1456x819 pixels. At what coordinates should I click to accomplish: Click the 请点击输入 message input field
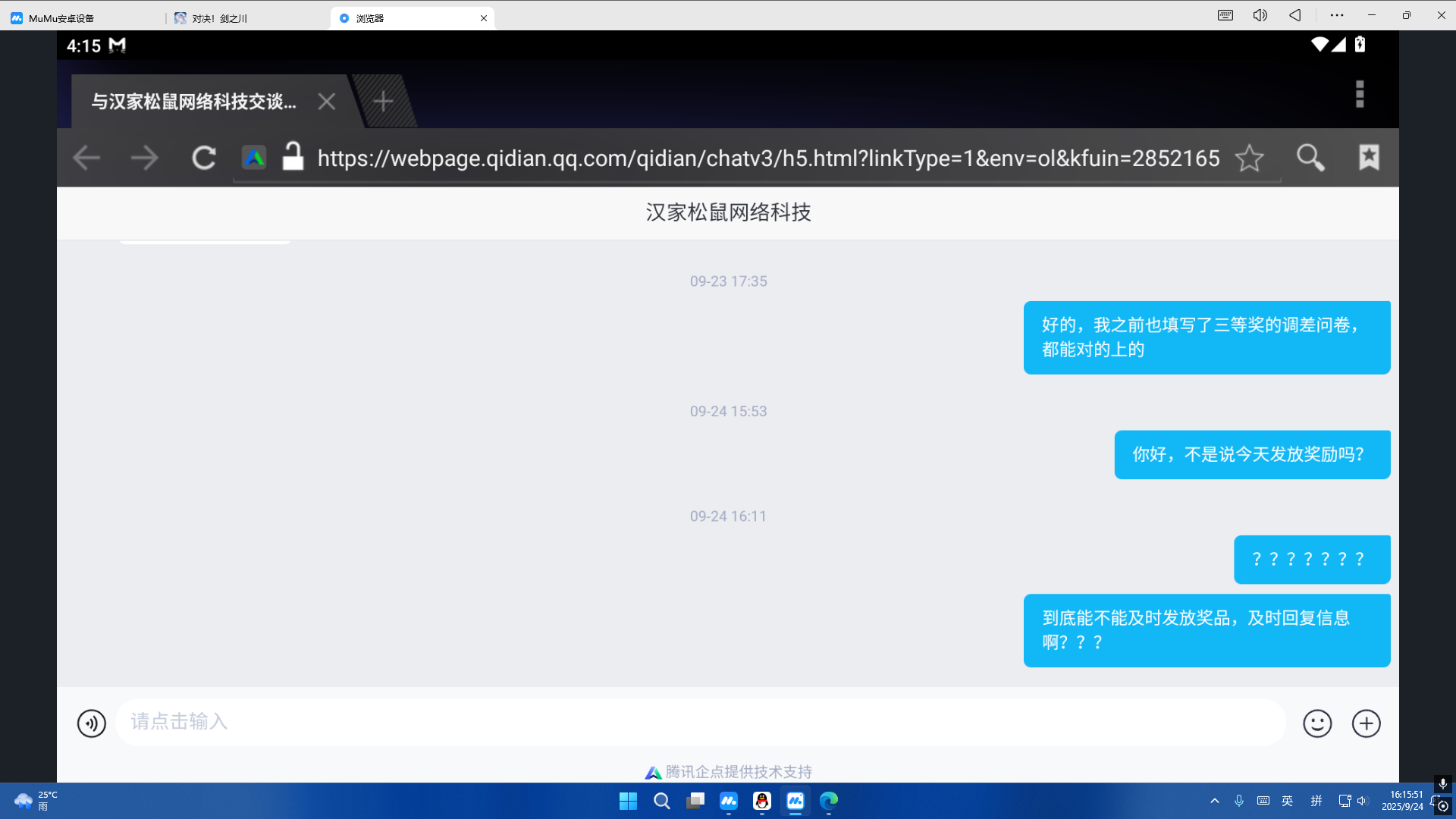698,721
